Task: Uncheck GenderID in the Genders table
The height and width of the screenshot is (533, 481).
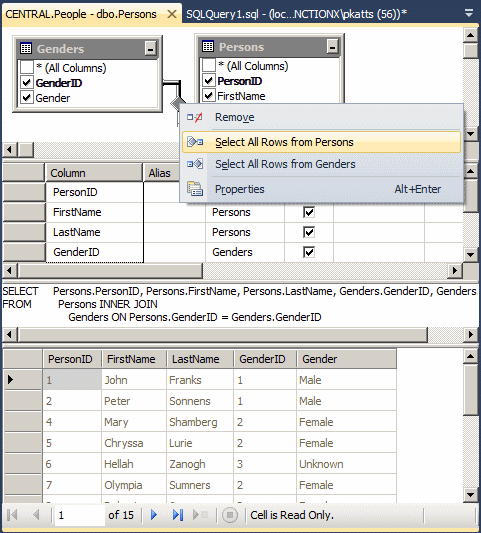Action: click(27, 83)
